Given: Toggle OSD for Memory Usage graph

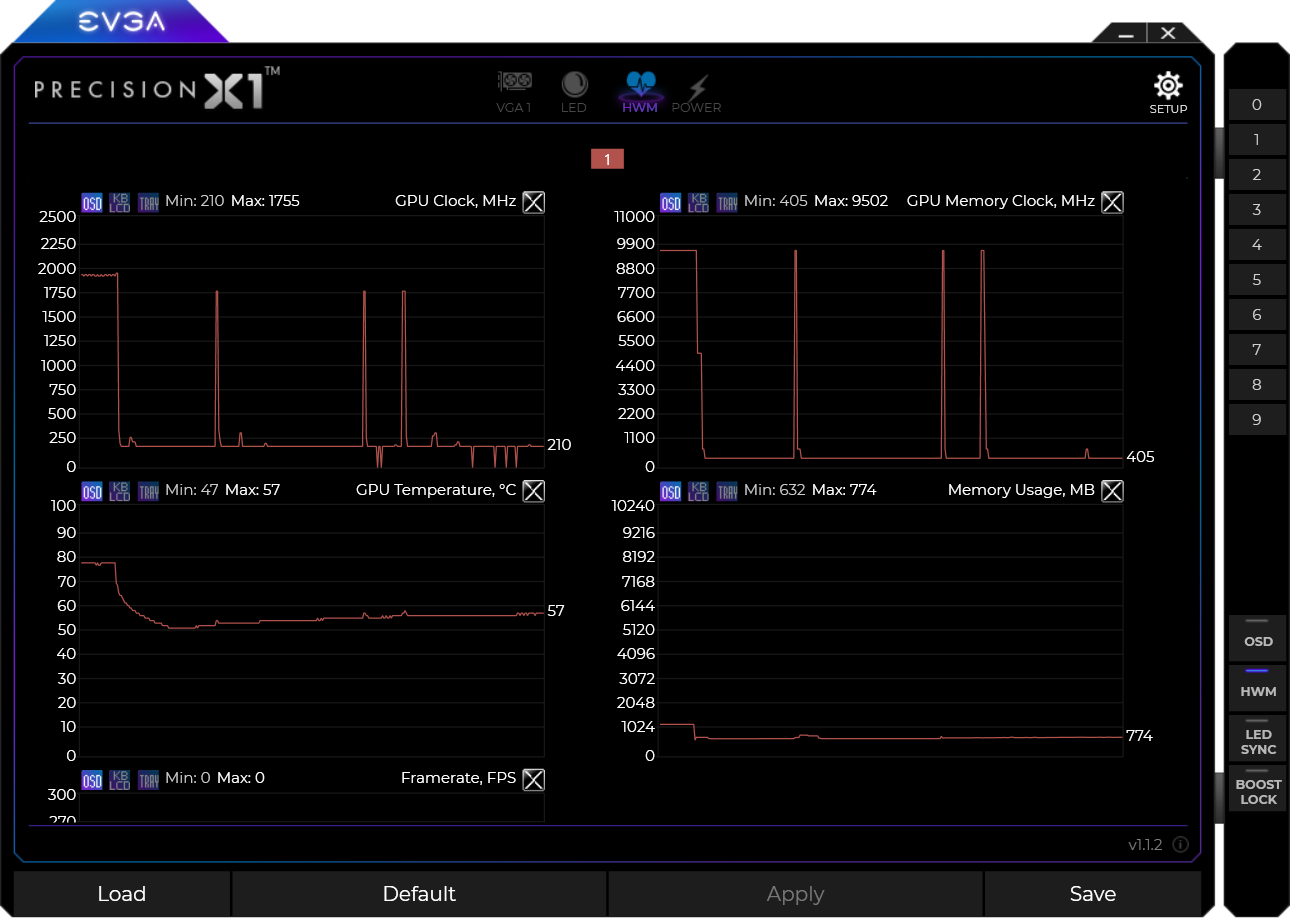Looking at the screenshot, I should coord(671,491).
